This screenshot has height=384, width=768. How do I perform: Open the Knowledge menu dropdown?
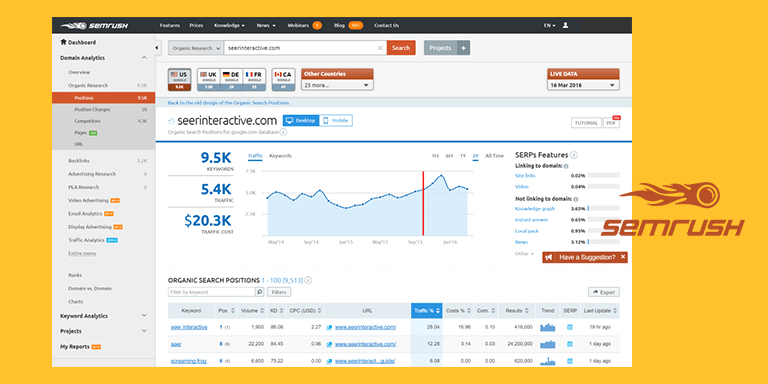coord(229,25)
